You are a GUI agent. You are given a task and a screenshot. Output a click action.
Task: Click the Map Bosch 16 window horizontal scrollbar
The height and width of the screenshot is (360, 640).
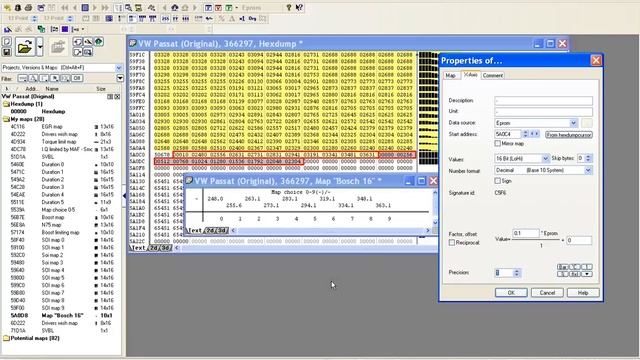(x=330, y=231)
